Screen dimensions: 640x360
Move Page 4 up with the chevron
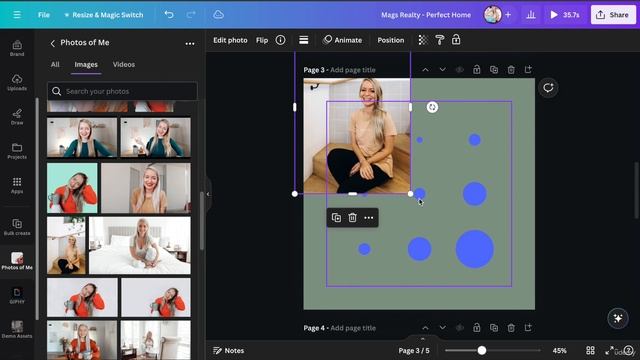tap(425, 328)
